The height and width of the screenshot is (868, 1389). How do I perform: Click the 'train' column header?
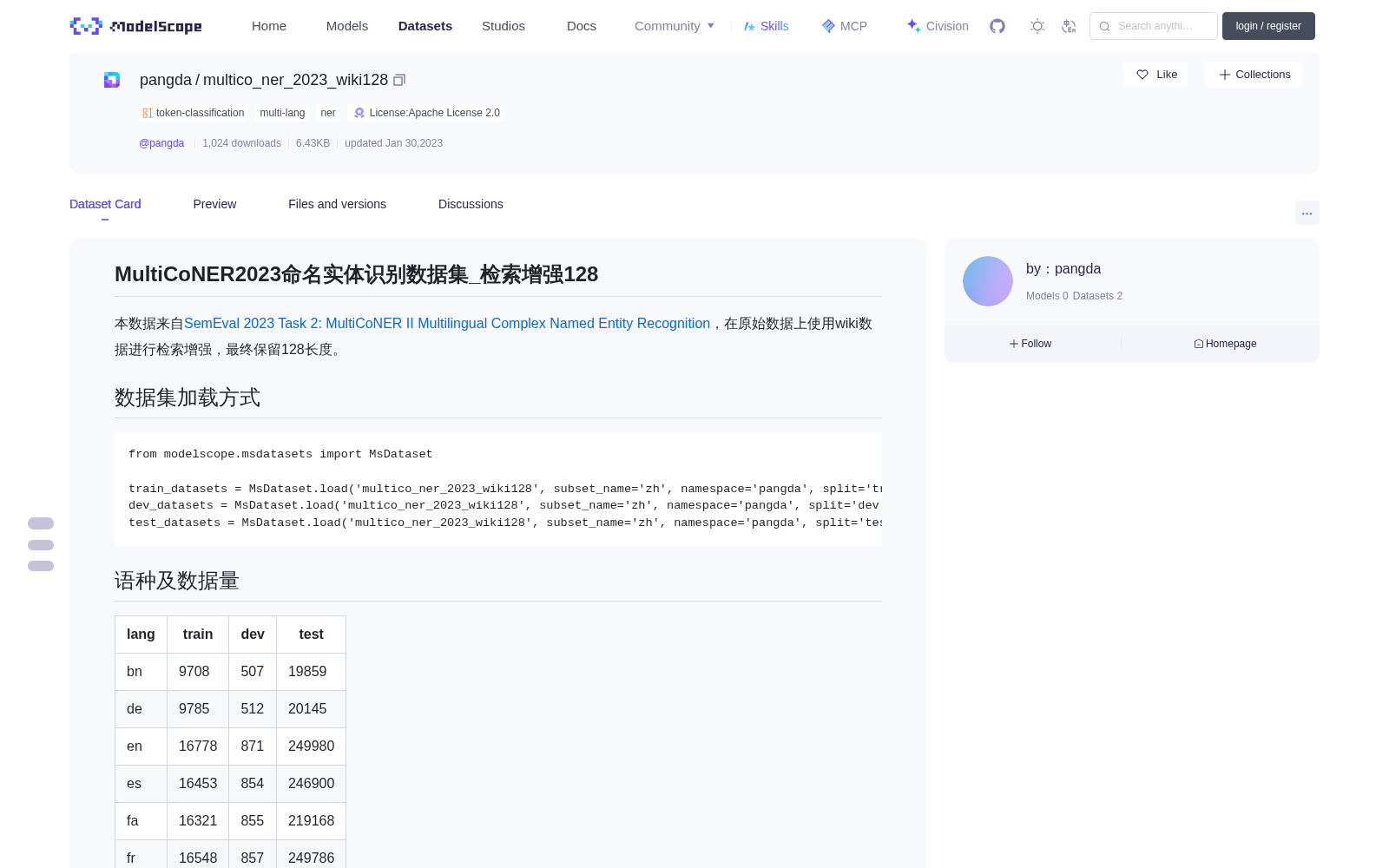pyautogui.click(x=198, y=635)
